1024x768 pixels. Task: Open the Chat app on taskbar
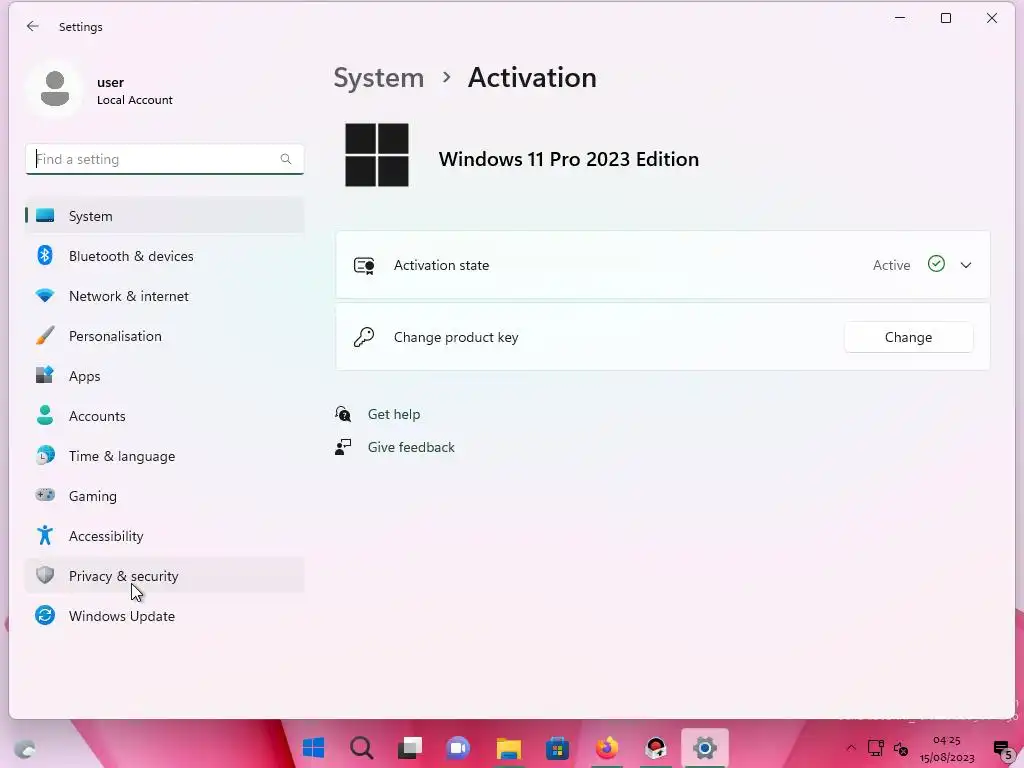[458, 748]
